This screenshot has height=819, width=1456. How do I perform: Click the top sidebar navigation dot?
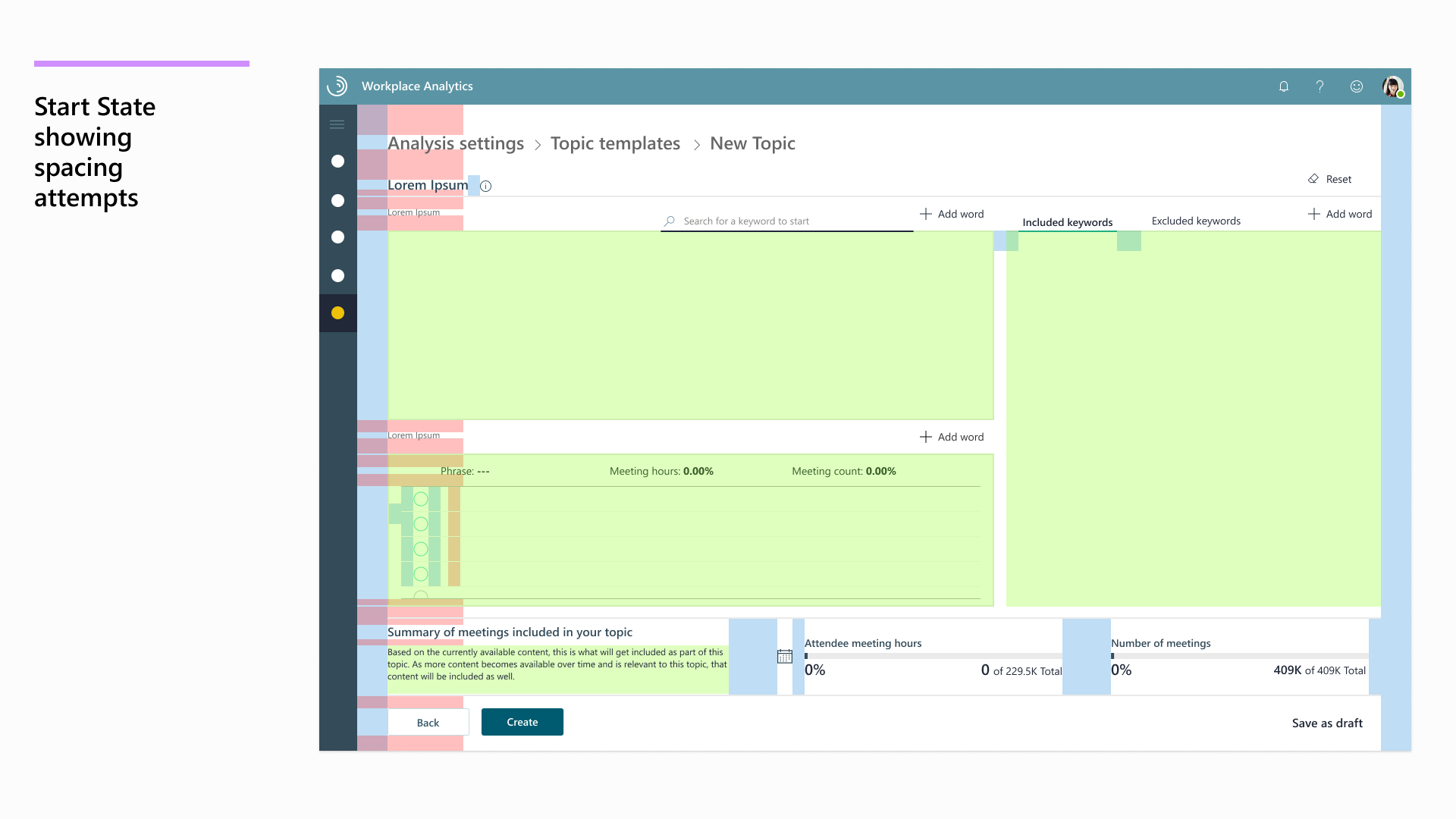337,162
